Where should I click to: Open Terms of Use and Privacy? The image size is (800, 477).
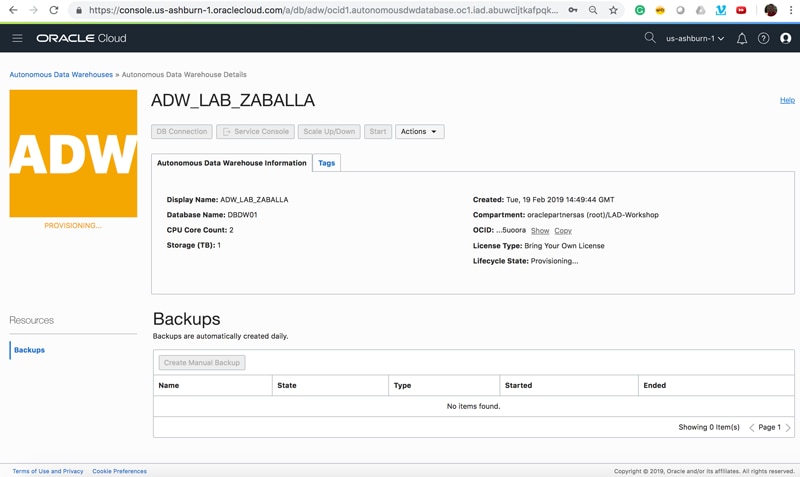tap(48, 471)
